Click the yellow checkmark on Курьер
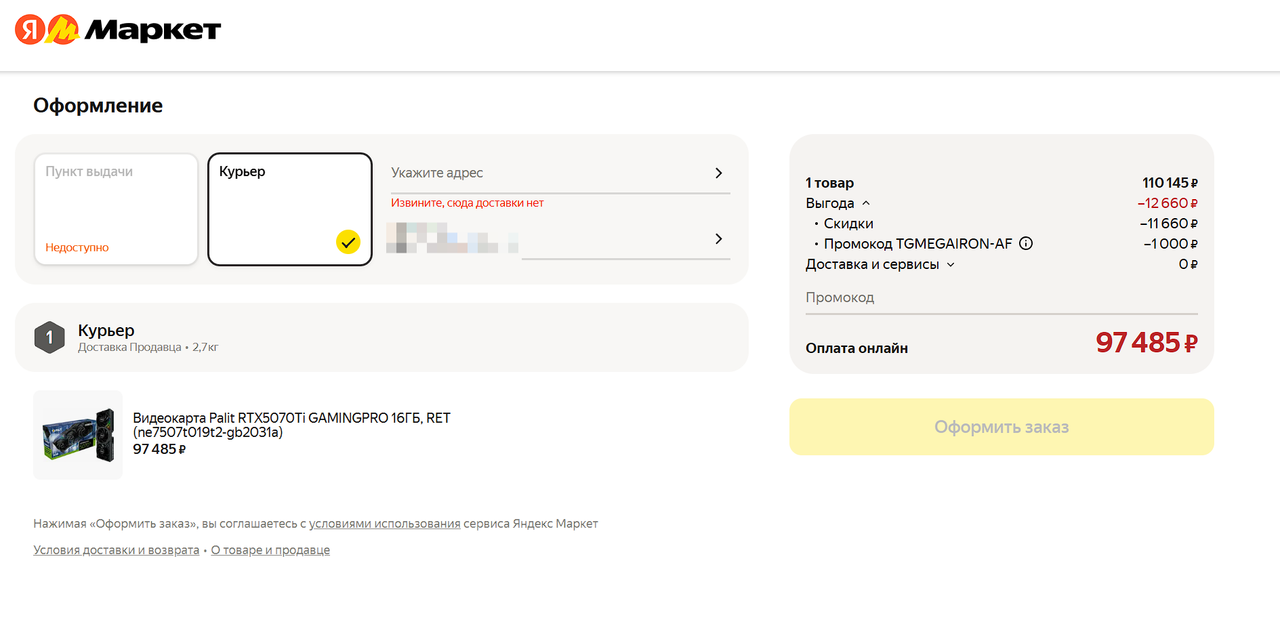Image resolution: width=1280 pixels, height=626 pixels. click(348, 241)
